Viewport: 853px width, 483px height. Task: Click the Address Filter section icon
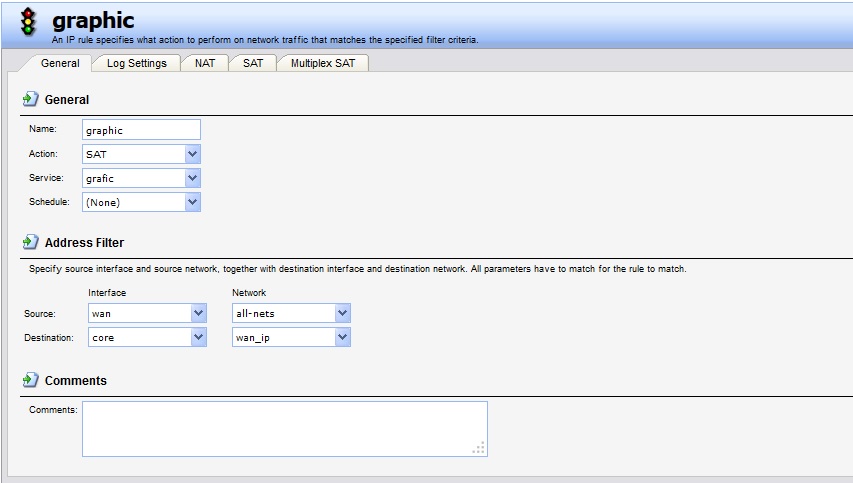pyautogui.click(x=30, y=243)
